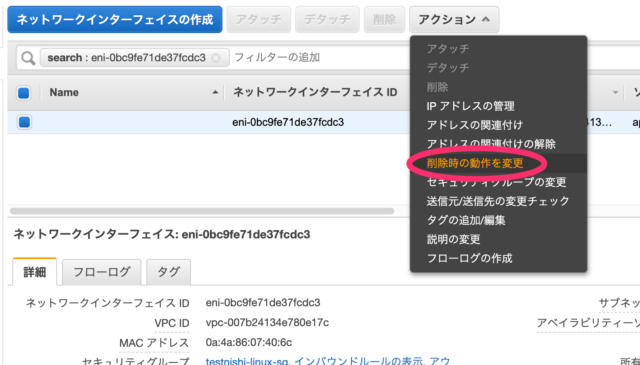Choose デタッチ in the action menu

(x=448, y=67)
